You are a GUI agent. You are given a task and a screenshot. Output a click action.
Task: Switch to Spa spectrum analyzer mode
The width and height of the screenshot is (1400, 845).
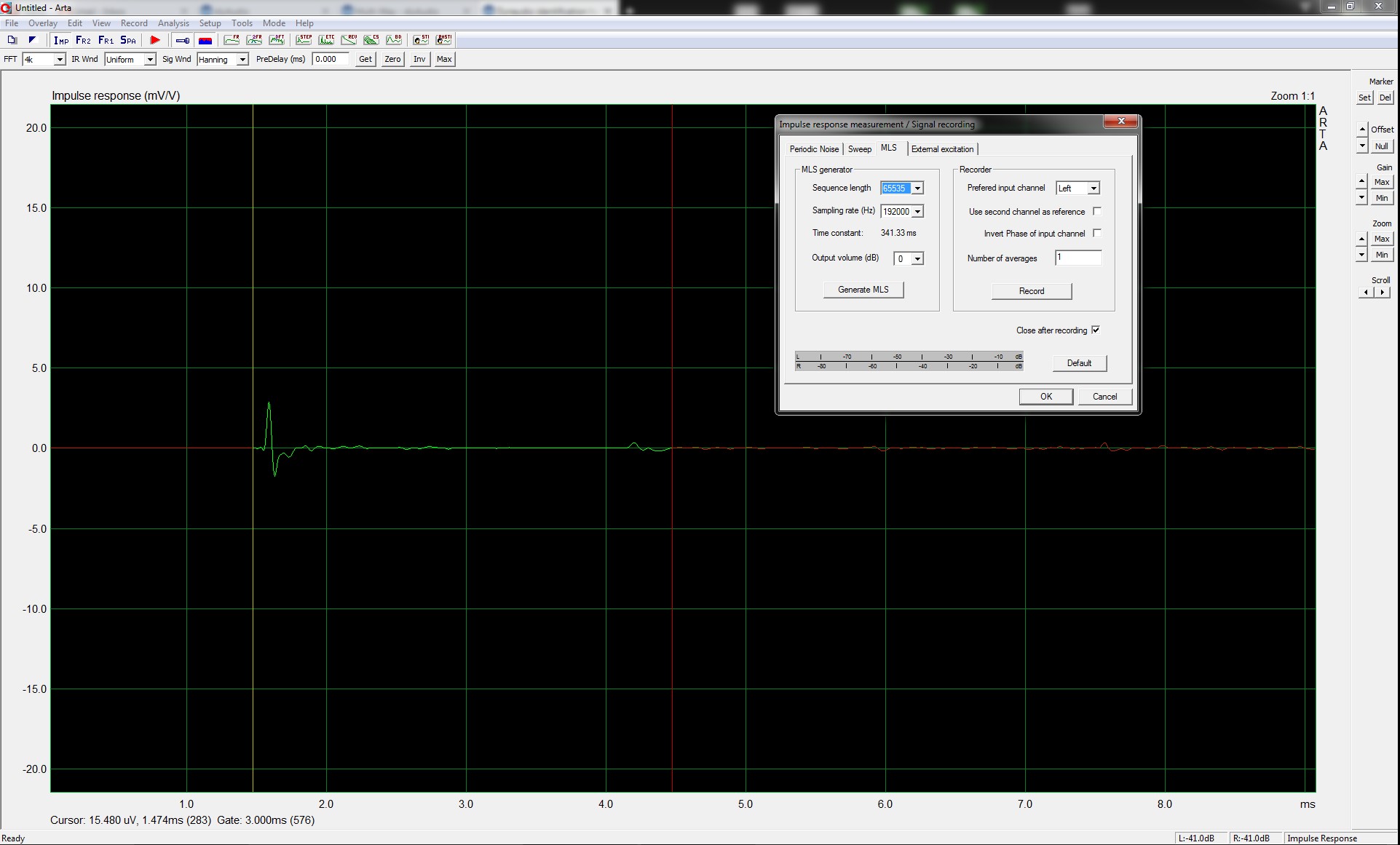pos(128,40)
